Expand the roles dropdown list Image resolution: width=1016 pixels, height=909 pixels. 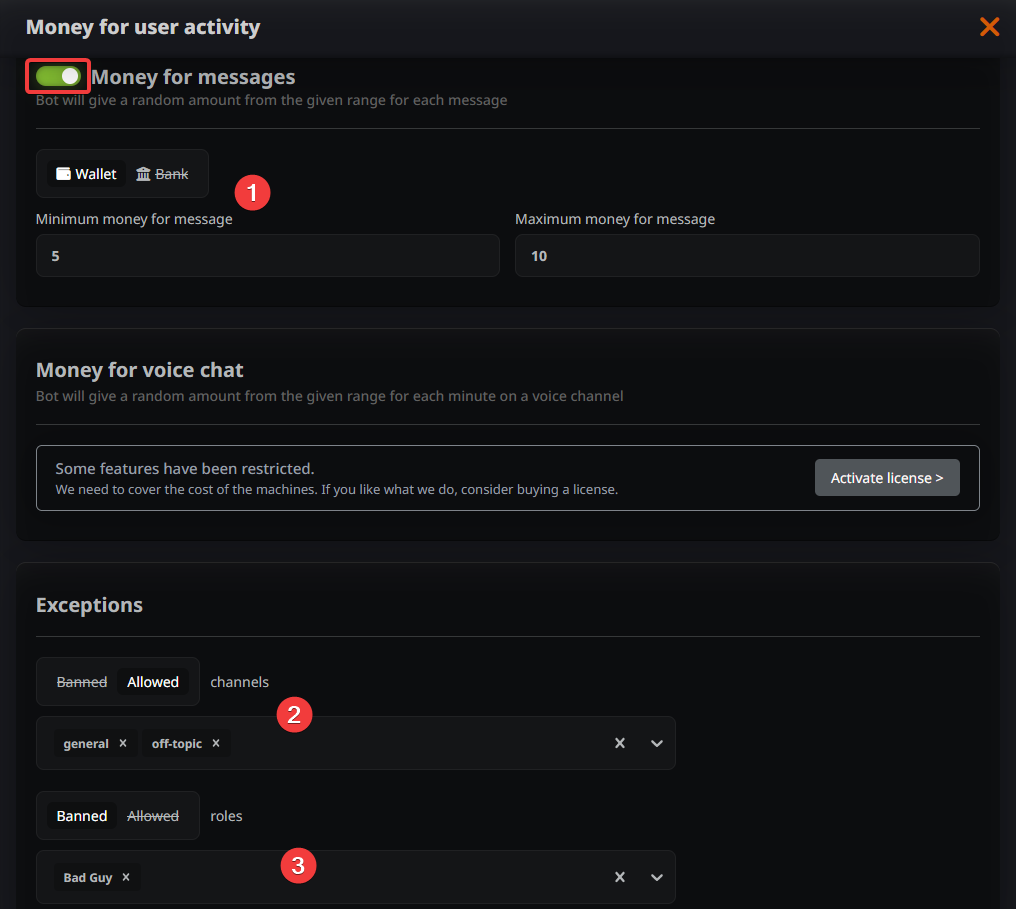point(657,877)
